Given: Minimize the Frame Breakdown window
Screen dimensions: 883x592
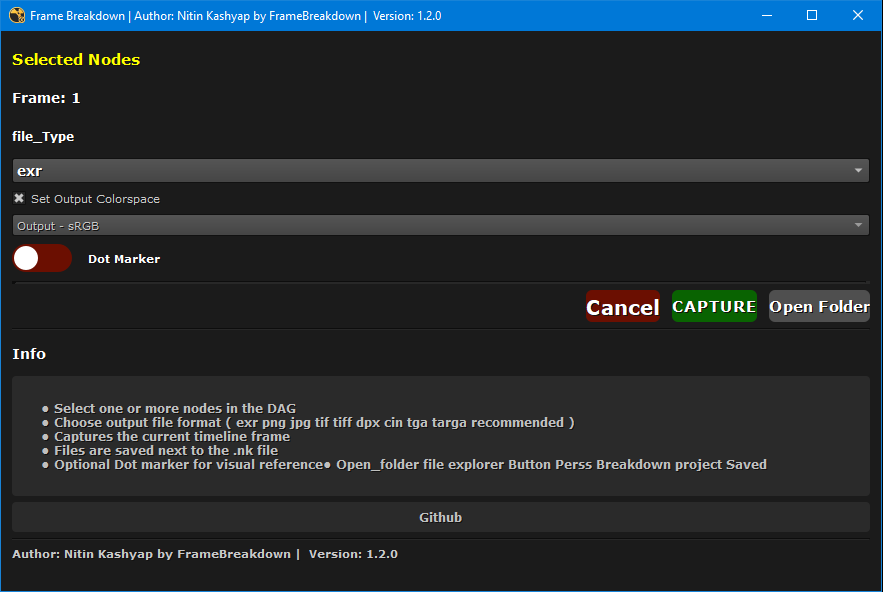Looking at the screenshot, I should (766, 16).
